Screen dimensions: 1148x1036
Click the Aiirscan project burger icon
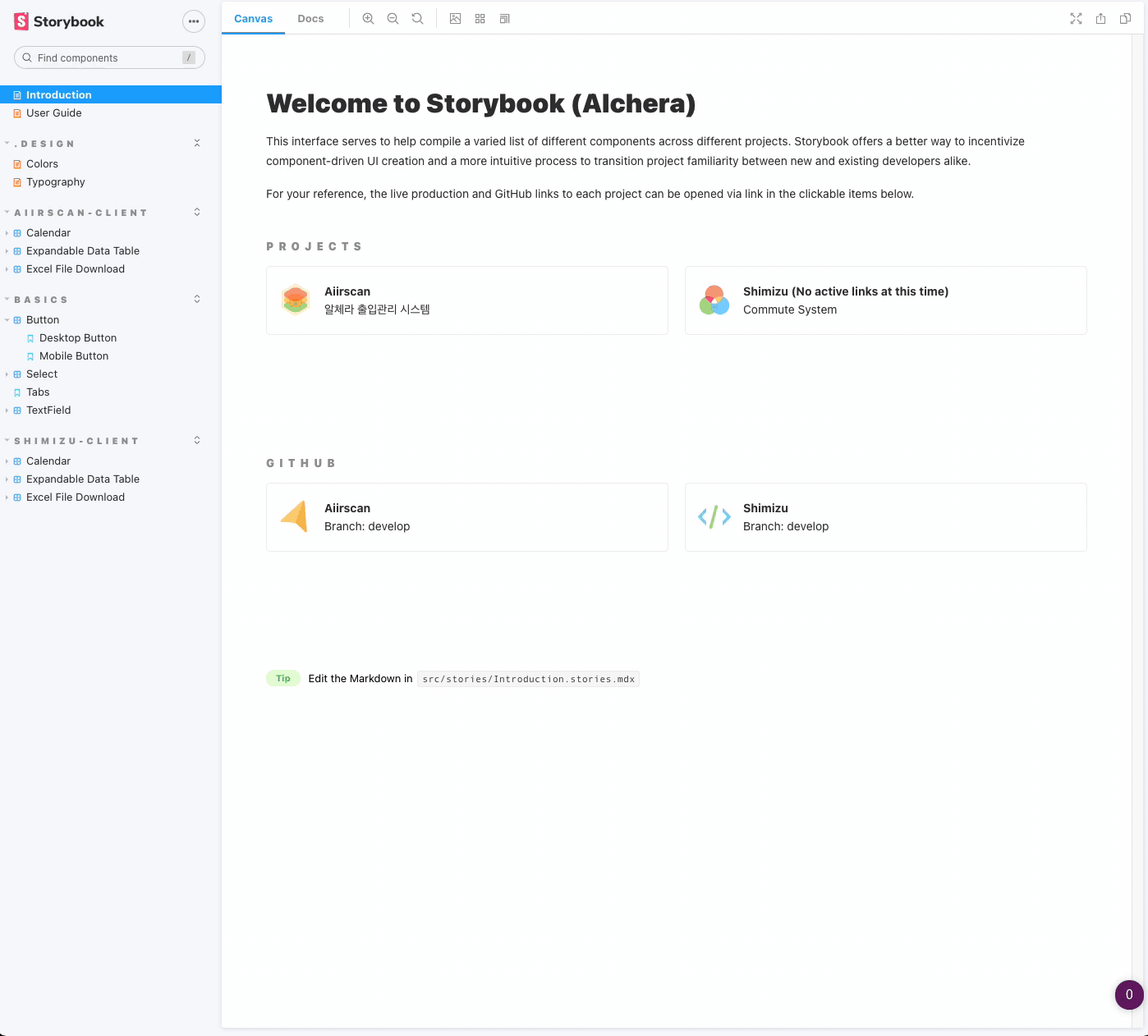296,300
